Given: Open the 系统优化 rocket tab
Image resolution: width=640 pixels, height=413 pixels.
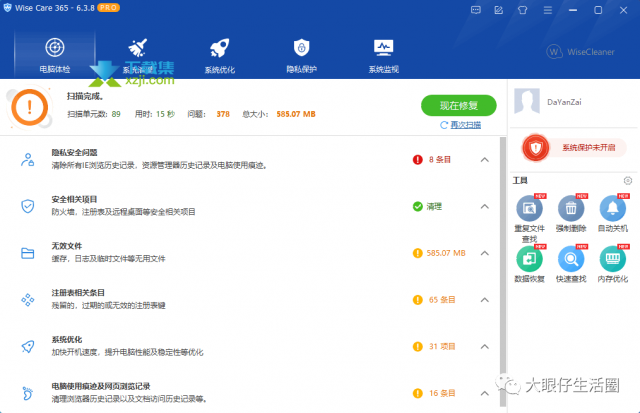Looking at the screenshot, I should point(220,55).
